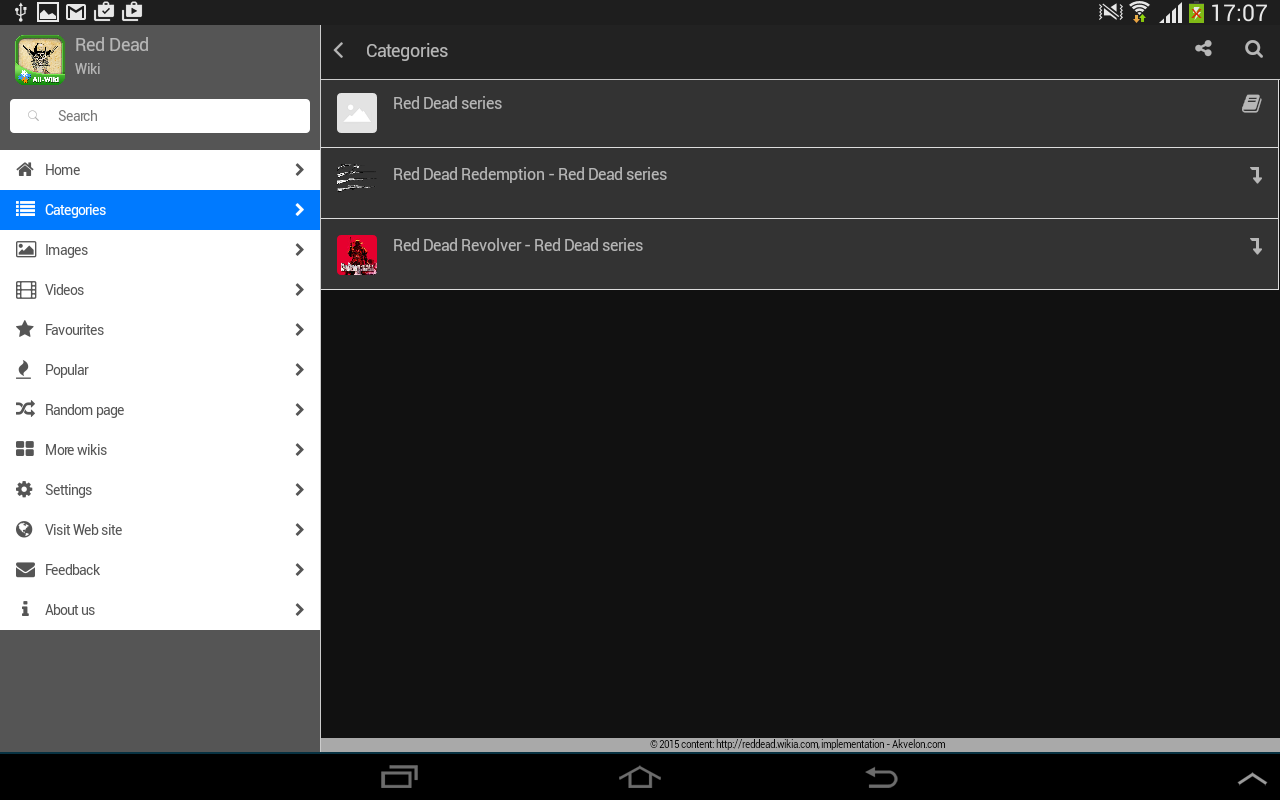Expand the Popular menu chevron
The width and height of the screenshot is (1280, 800).
(x=299, y=370)
